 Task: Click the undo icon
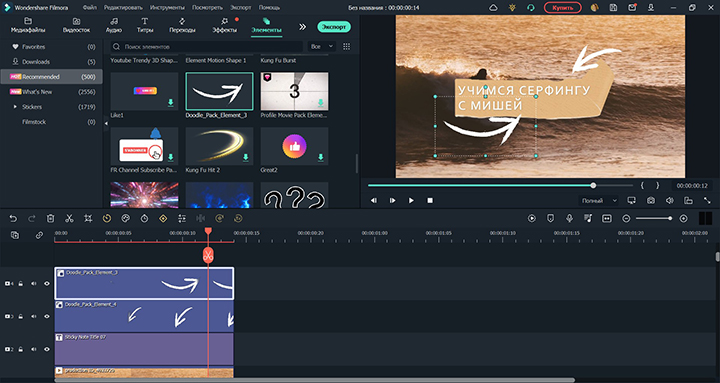(x=13, y=219)
